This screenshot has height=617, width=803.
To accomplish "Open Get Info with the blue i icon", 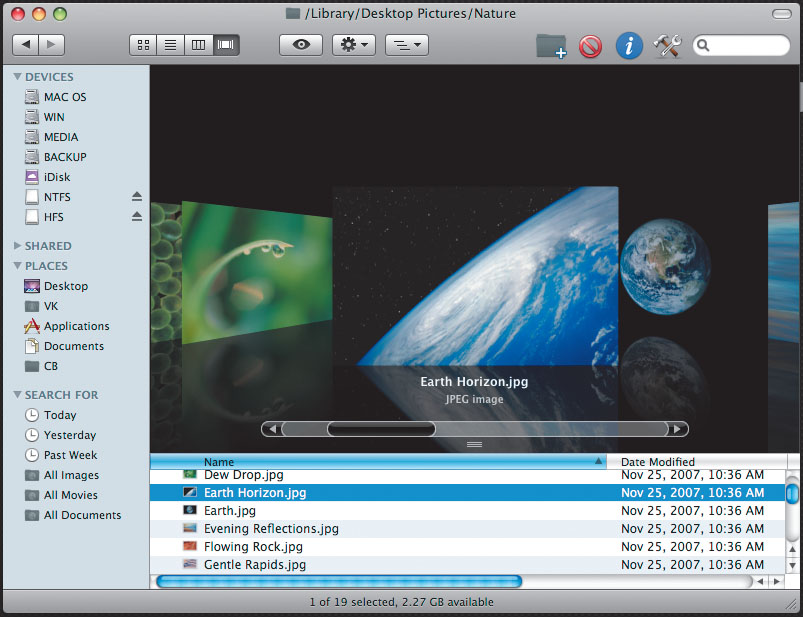I will [x=629, y=46].
